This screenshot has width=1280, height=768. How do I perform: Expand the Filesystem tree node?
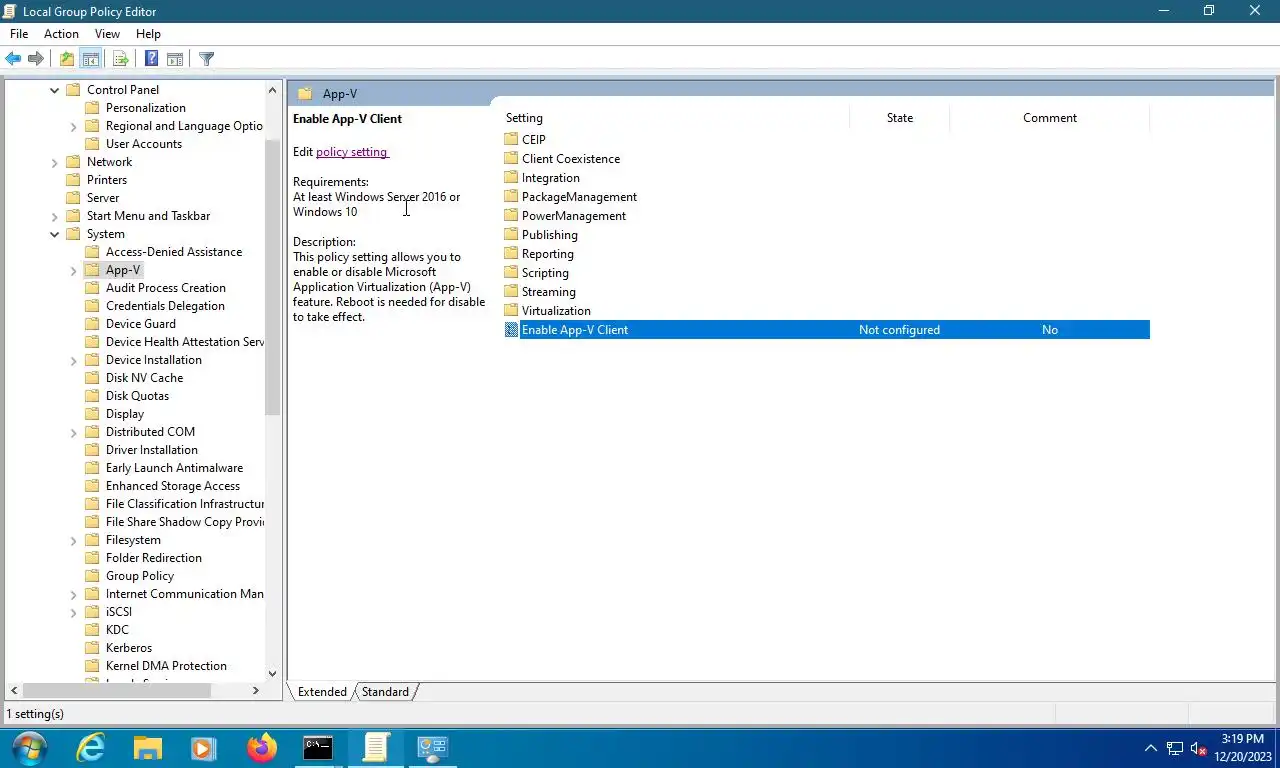[74, 540]
